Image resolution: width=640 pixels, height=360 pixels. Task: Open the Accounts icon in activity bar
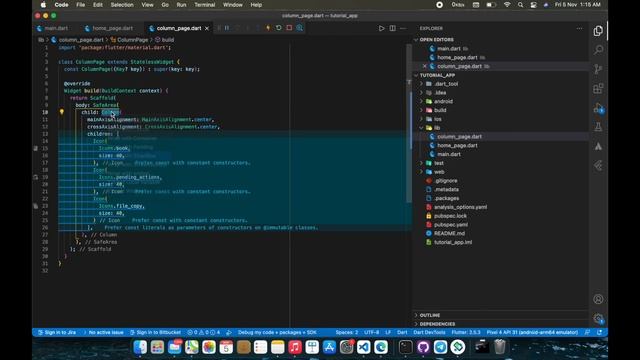pyautogui.click(x=598, y=299)
